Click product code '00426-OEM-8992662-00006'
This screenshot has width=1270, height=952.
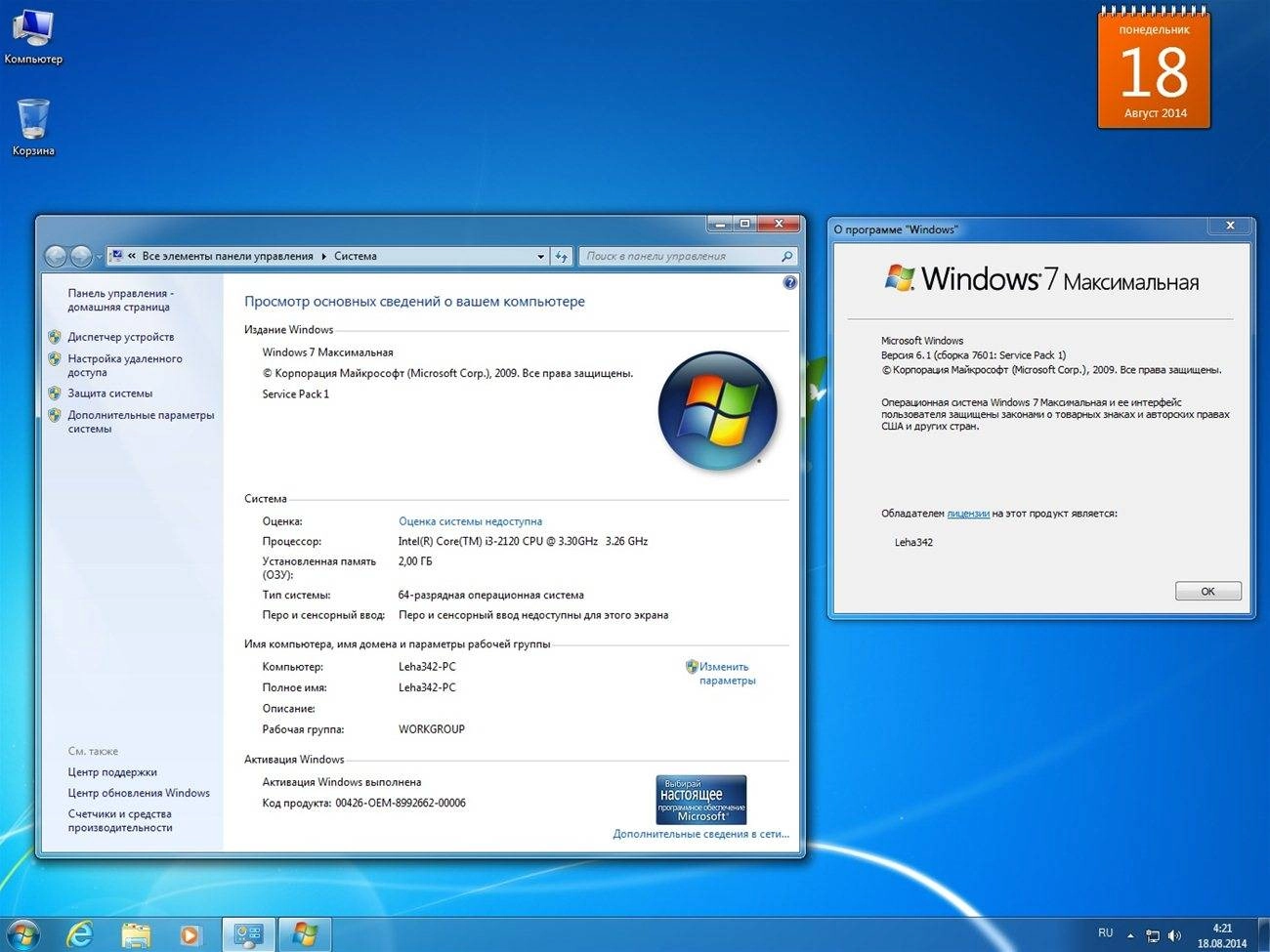[401, 803]
